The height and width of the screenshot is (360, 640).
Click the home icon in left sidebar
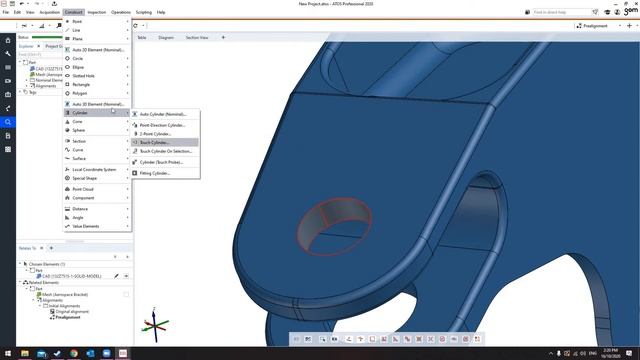8,40
